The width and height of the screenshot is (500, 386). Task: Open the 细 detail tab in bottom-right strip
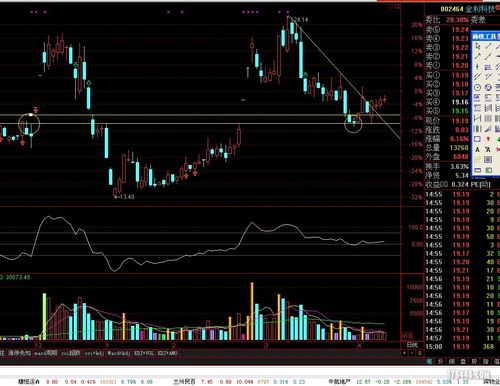pos(452,362)
